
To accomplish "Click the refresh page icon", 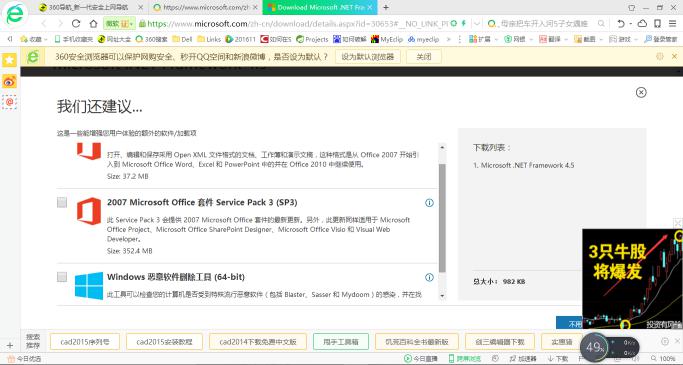I will tap(76, 24).
